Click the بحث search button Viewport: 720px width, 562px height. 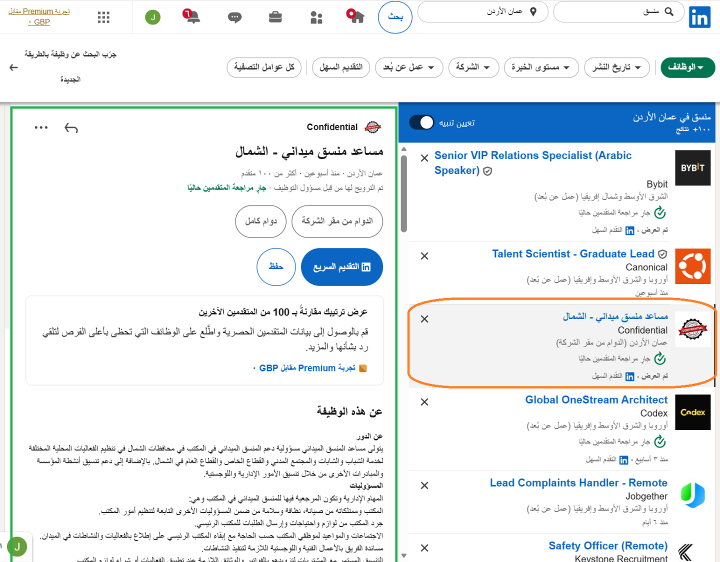tap(395, 17)
